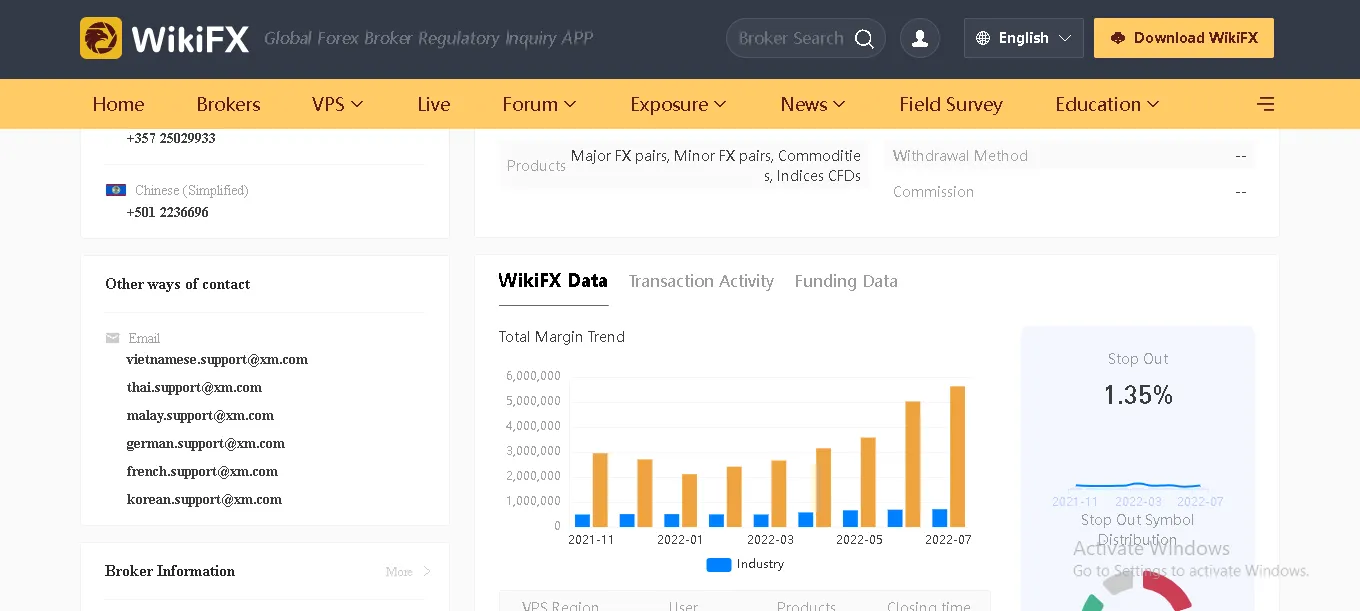1360x611 pixels.
Task: Click the Total Margin Trend title
Action: 561,337
